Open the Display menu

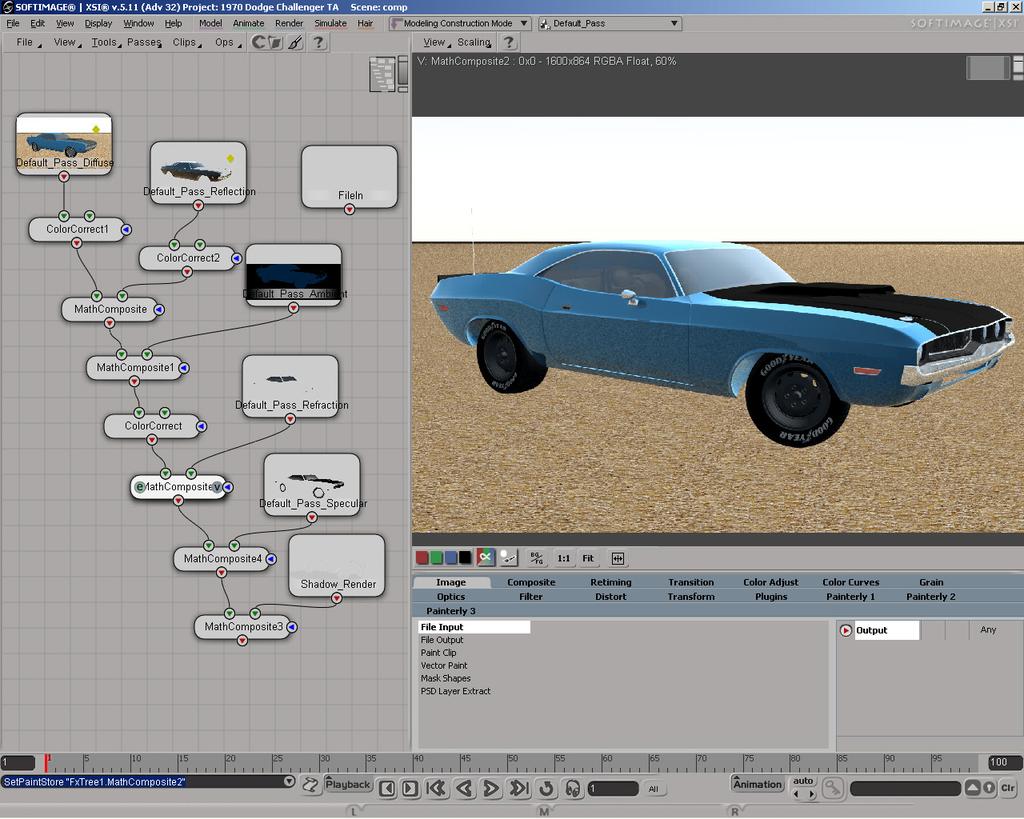(x=99, y=24)
